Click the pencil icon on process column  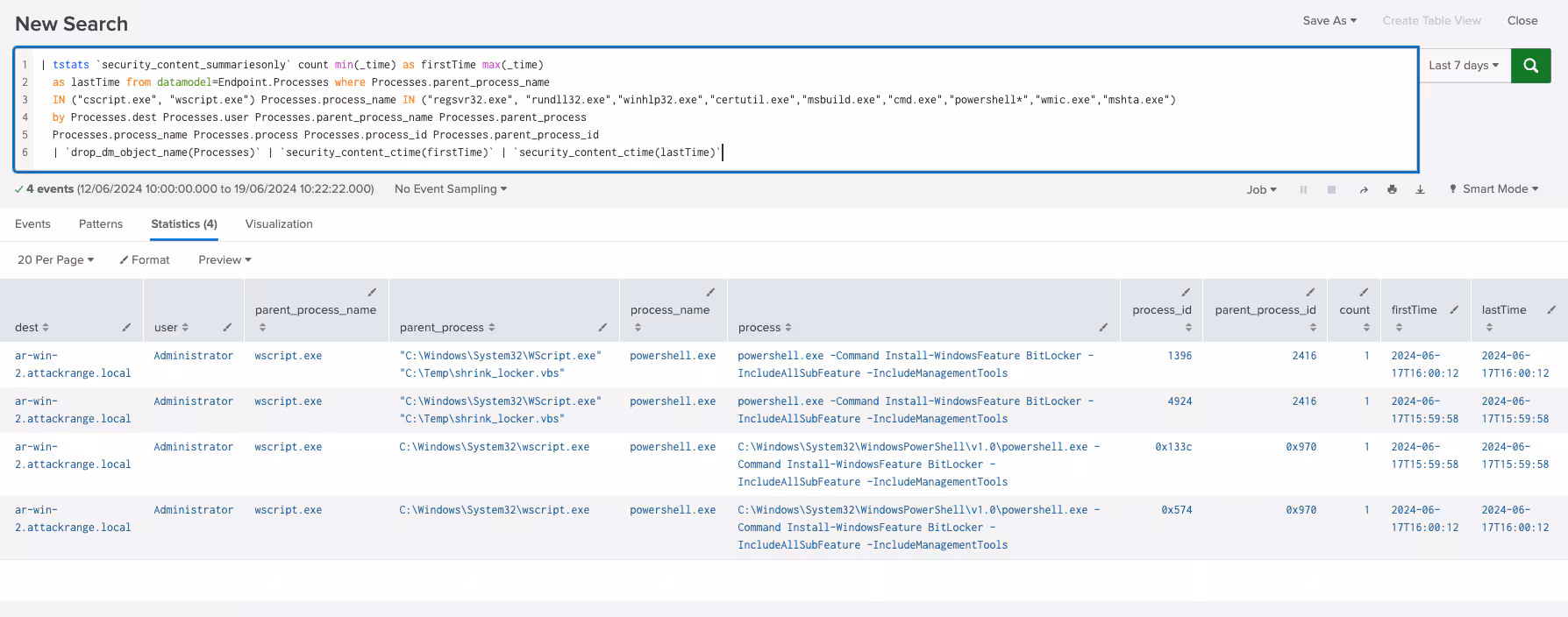point(1103,328)
